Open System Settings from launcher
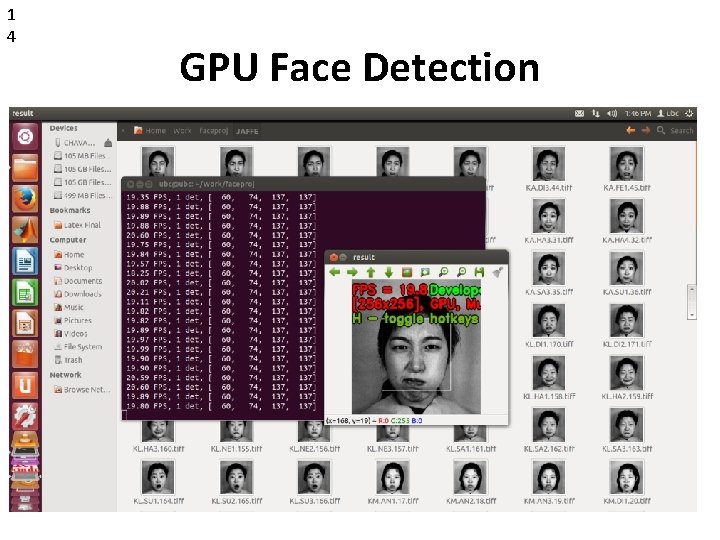 (x=25, y=416)
